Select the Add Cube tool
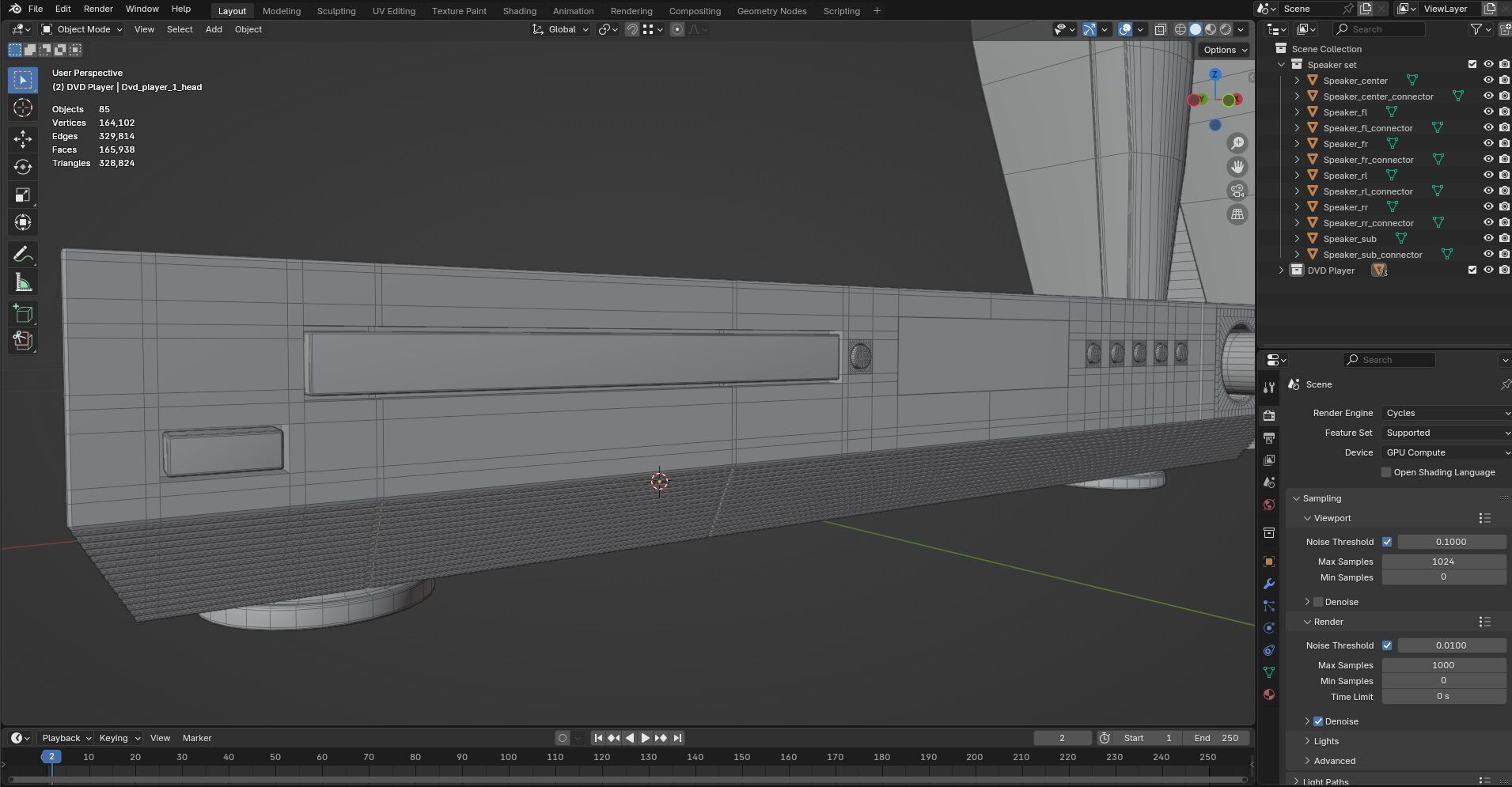The image size is (1512, 787). click(x=23, y=314)
